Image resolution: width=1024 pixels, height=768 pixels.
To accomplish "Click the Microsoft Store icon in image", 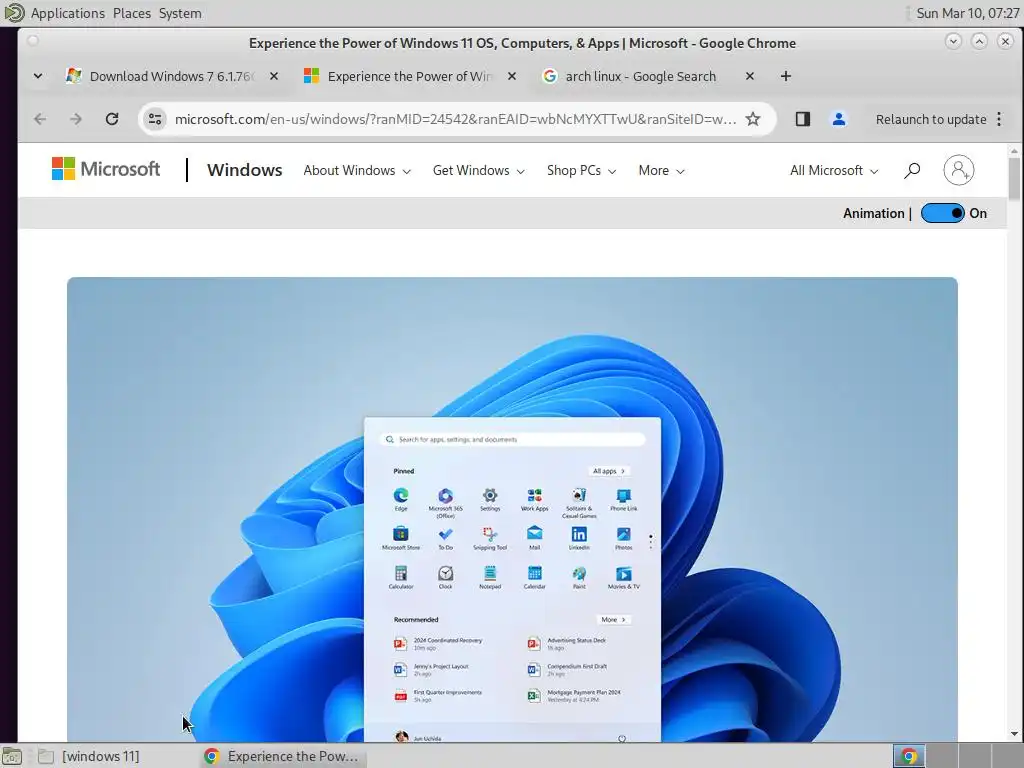I will click(401, 534).
